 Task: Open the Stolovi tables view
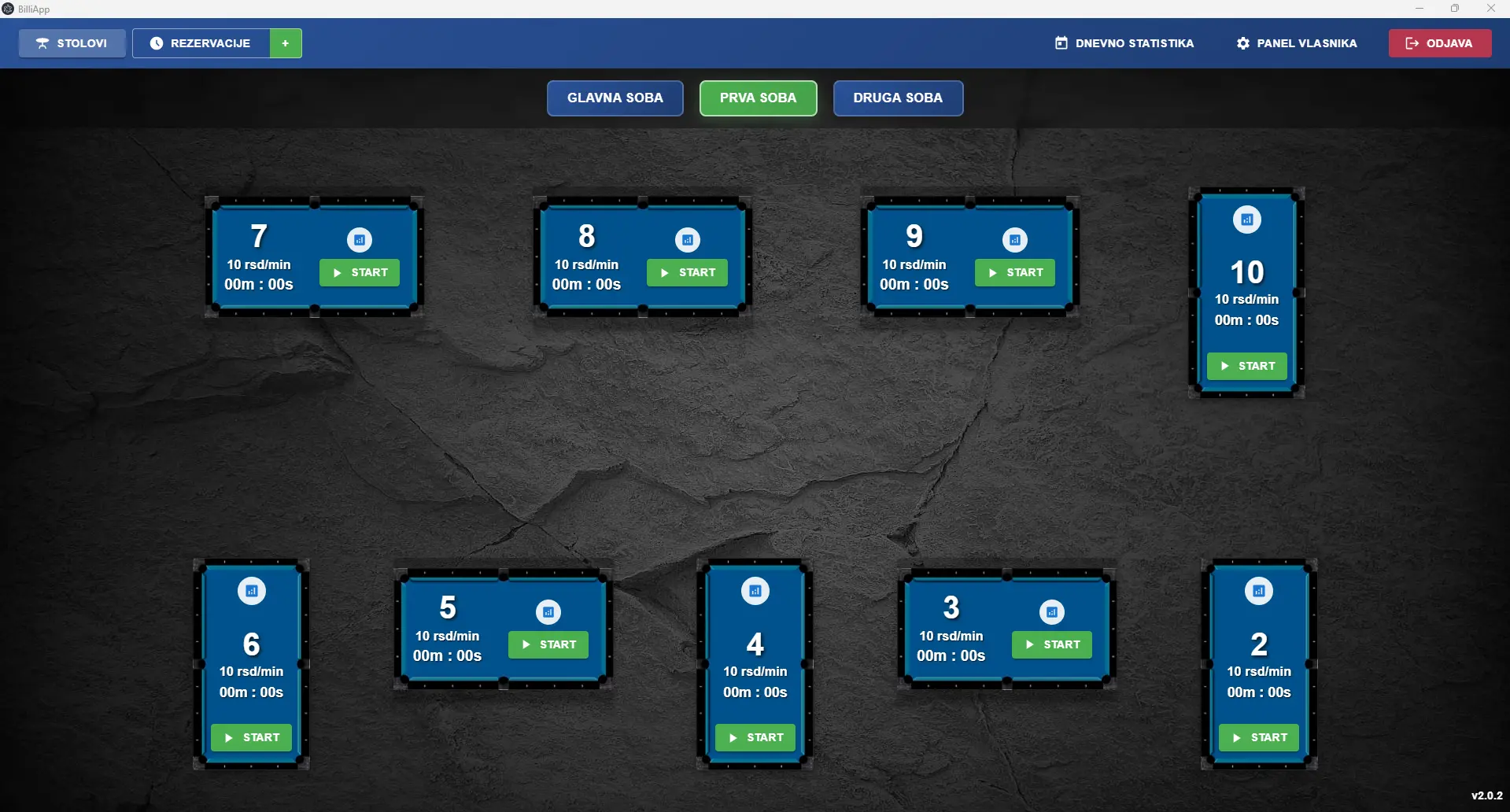[72, 43]
